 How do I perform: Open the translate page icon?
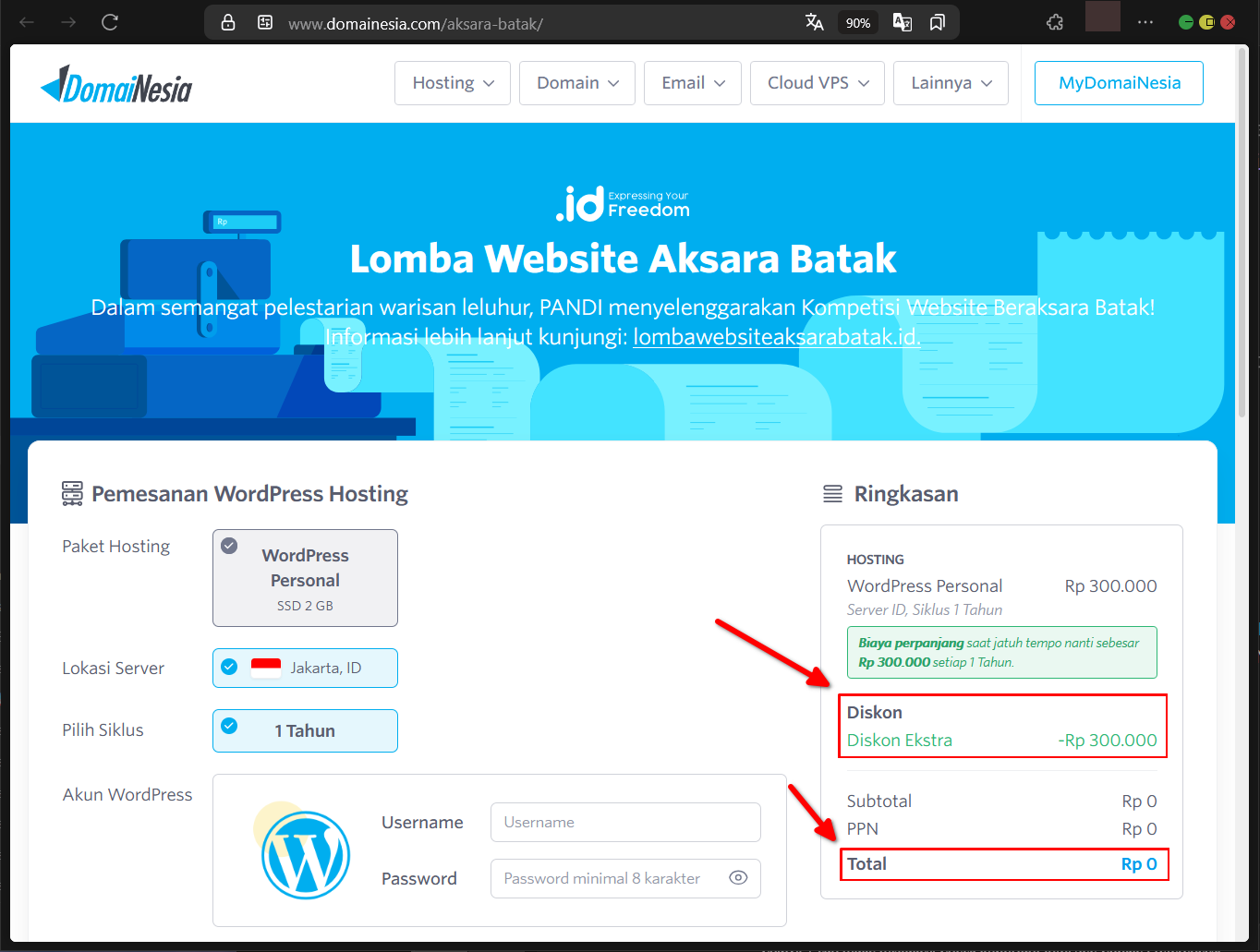(814, 22)
